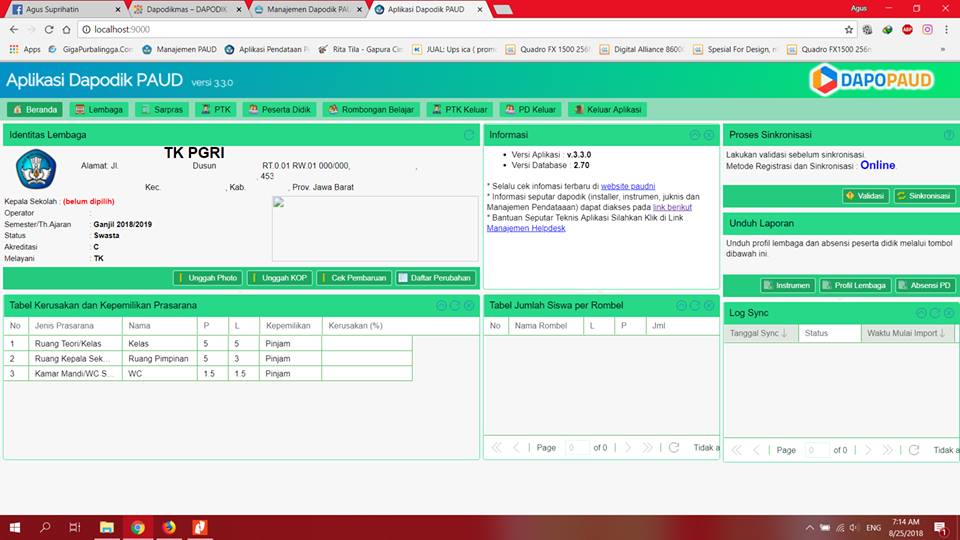The image size is (960, 540).
Task: Close the Log Sync panel
Action: tap(948, 313)
